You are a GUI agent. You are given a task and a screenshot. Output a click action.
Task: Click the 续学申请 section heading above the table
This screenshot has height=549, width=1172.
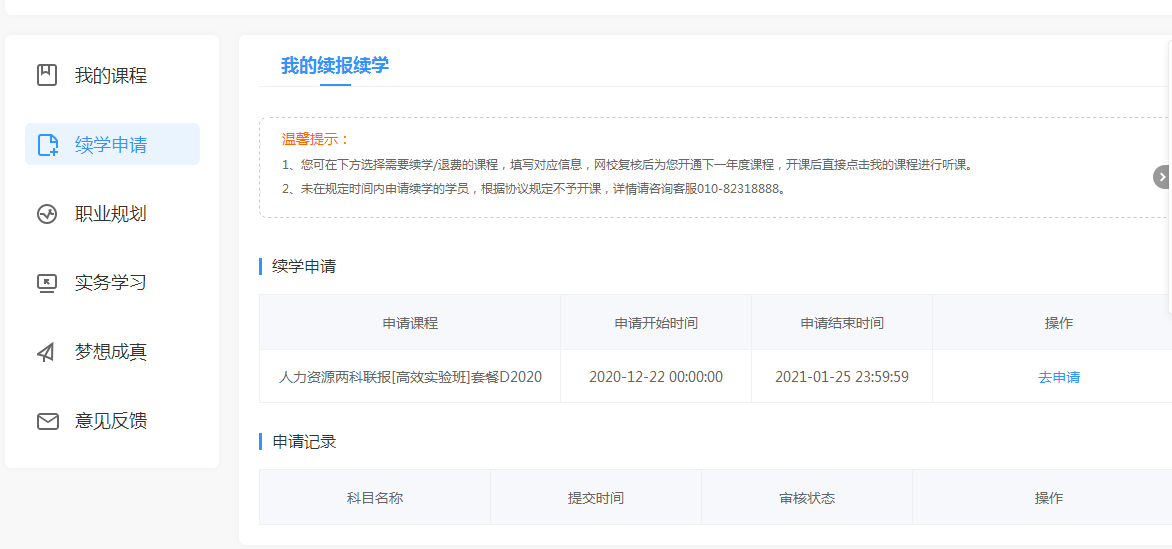click(x=304, y=266)
